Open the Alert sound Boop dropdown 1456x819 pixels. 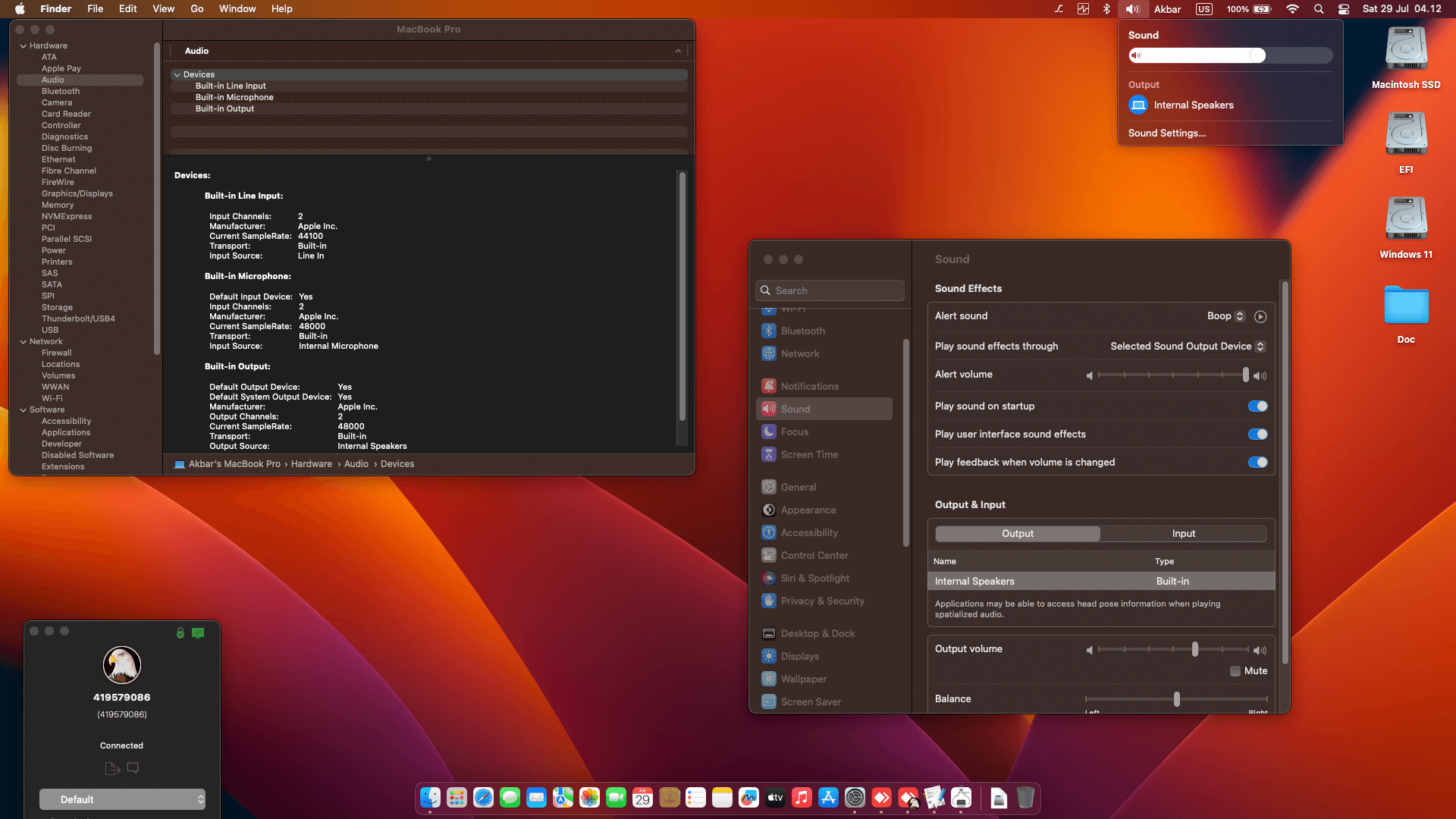[x=1224, y=316]
